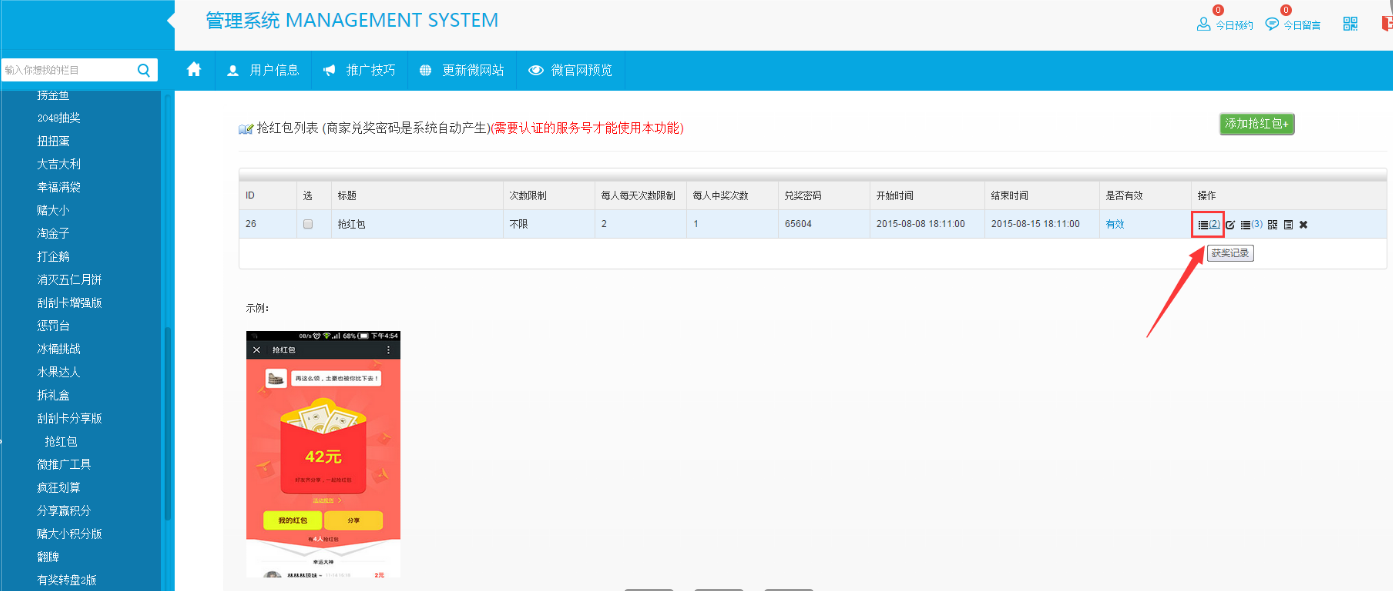Screen dimensions: 1393x591
Task: Click the 有效 status link
Action: click(1114, 224)
